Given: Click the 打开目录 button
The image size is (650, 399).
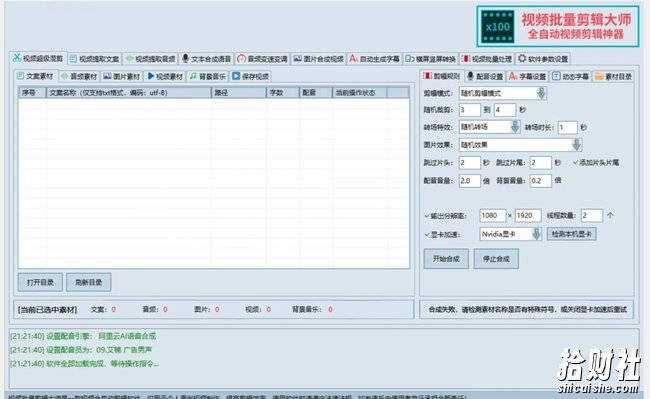Looking at the screenshot, I should [40, 283].
